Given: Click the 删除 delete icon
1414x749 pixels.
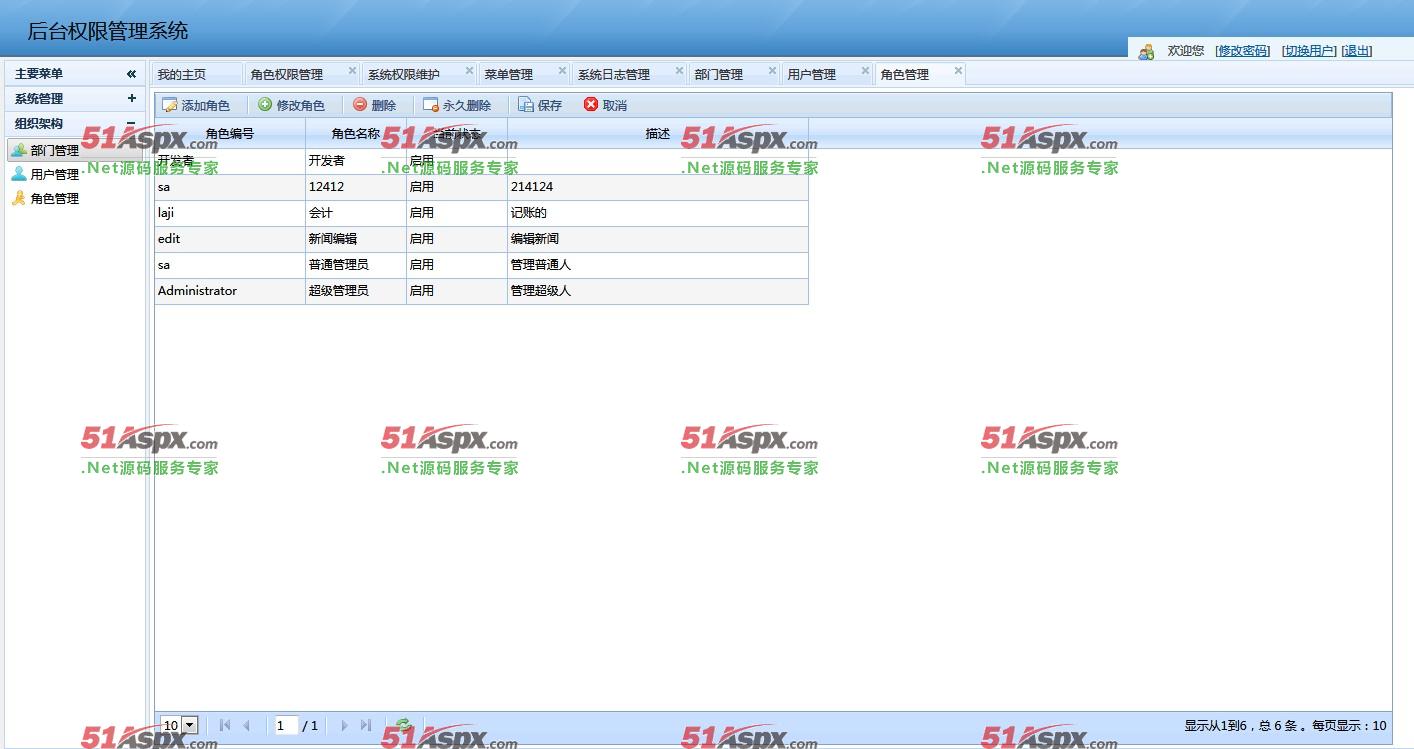Looking at the screenshot, I should click(360, 104).
